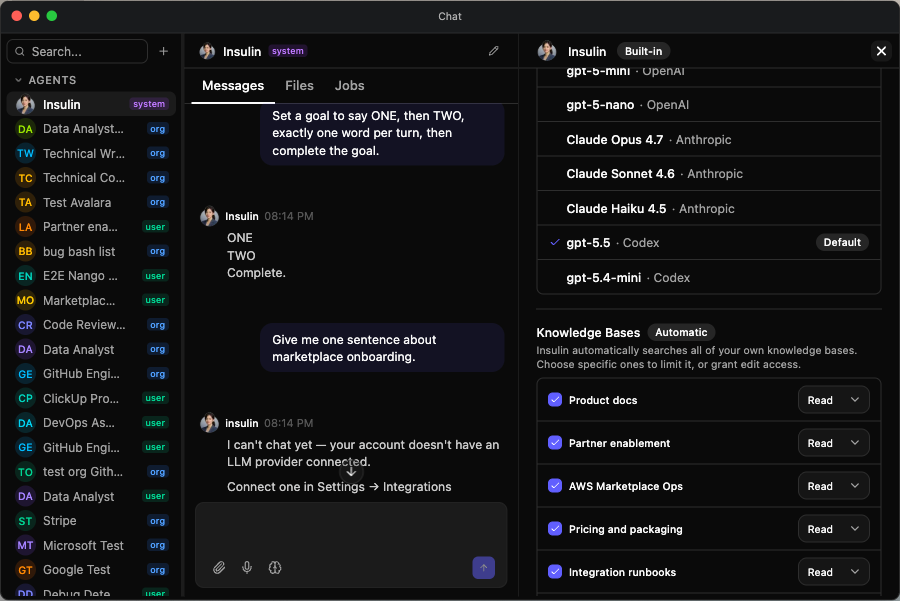Click the TW avatar for Technical Writer
Screen dimensions: 900x601
(25, 153)
